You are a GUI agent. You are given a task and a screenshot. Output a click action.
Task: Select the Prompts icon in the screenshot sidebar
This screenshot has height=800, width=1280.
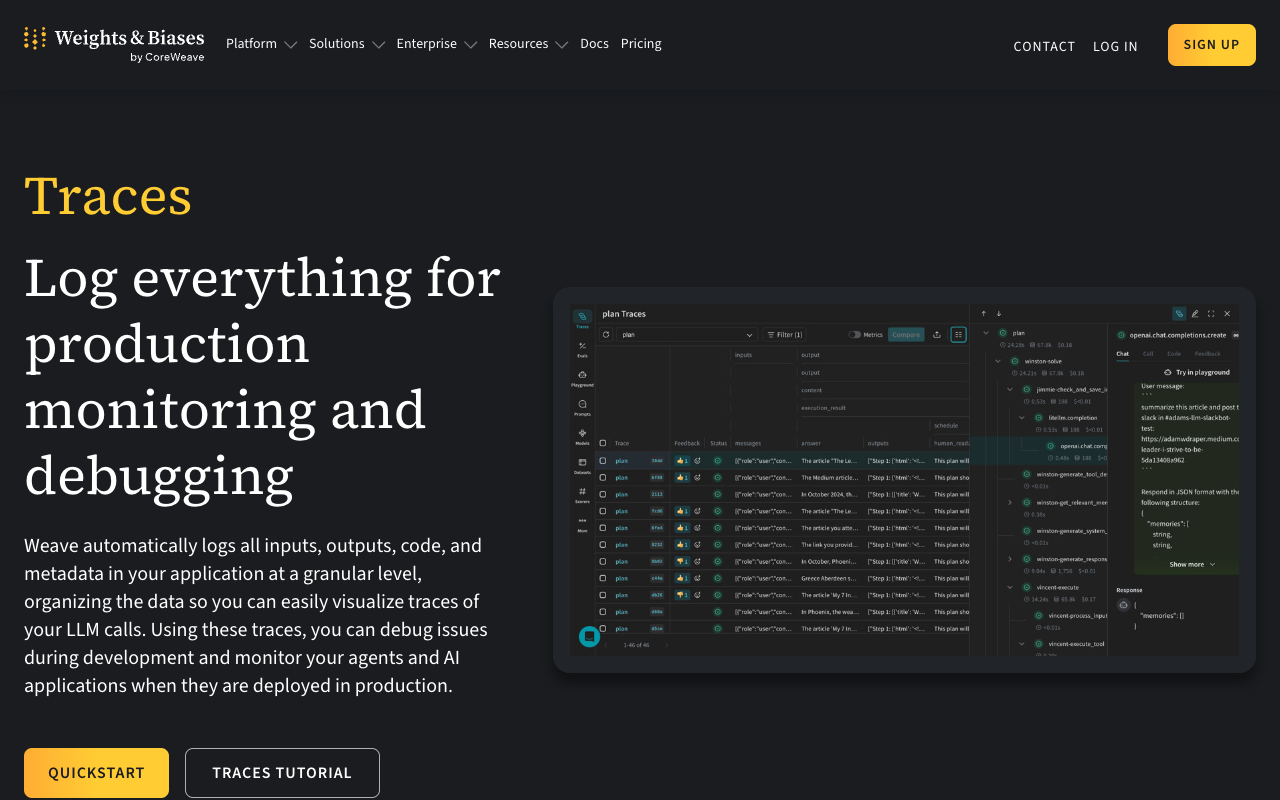(x=582, y=406)
